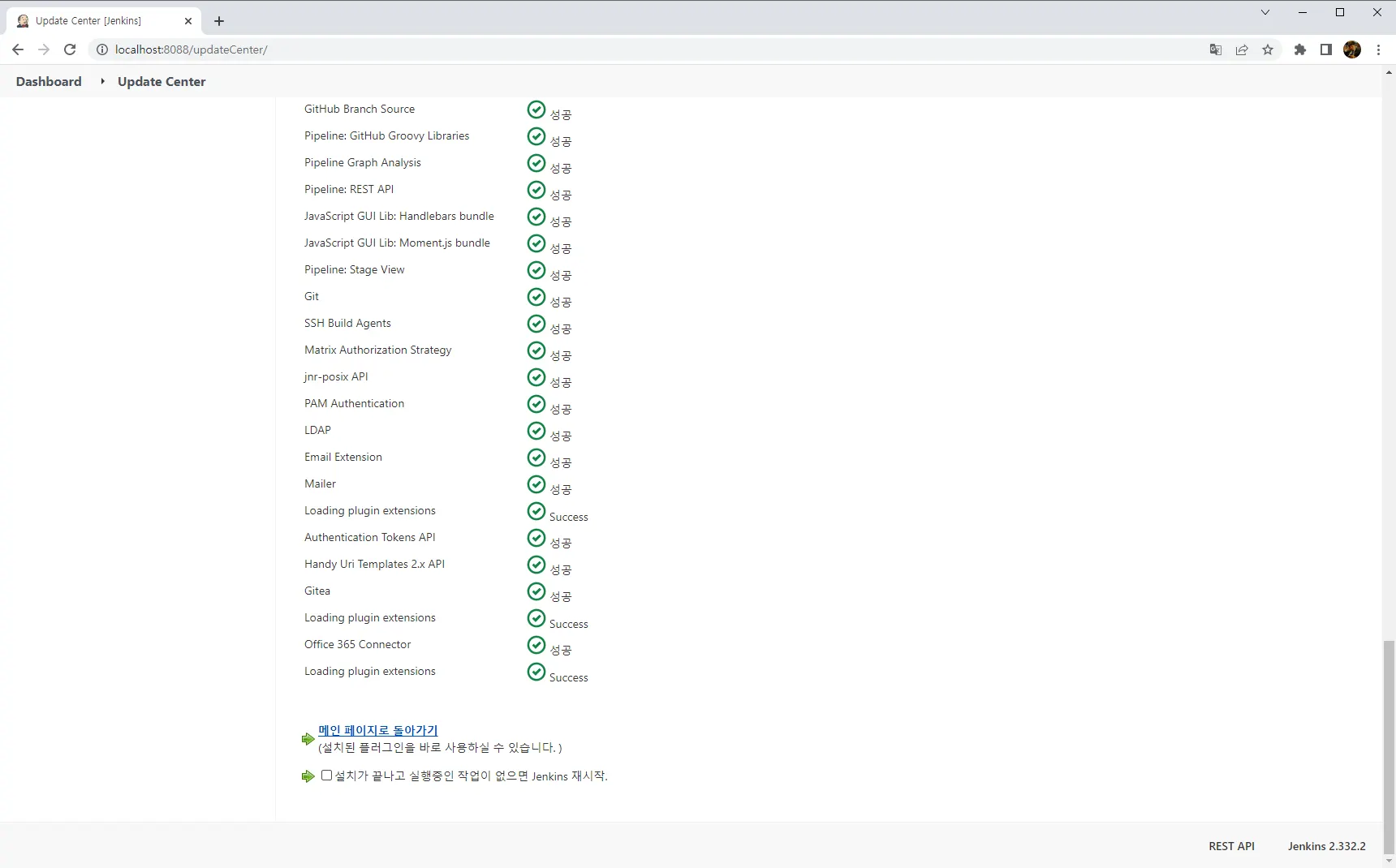Image resolution: width=1396 pixels, height=868 pixels.
Task: Expand the Dashboard breadcrumb arrow
Action: pyautogui.click(x=102, y=81)
